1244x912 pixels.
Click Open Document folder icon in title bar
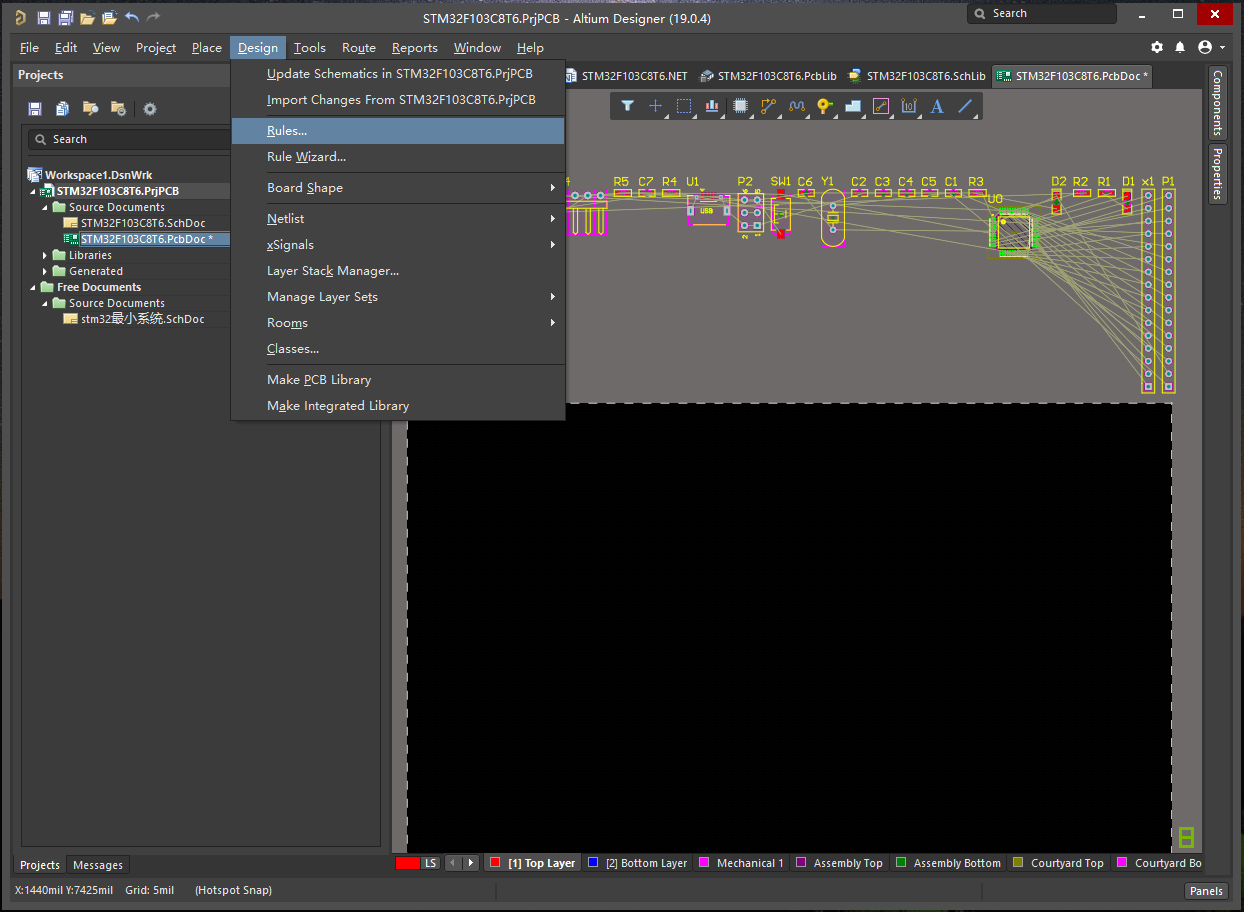coord(87,17)
